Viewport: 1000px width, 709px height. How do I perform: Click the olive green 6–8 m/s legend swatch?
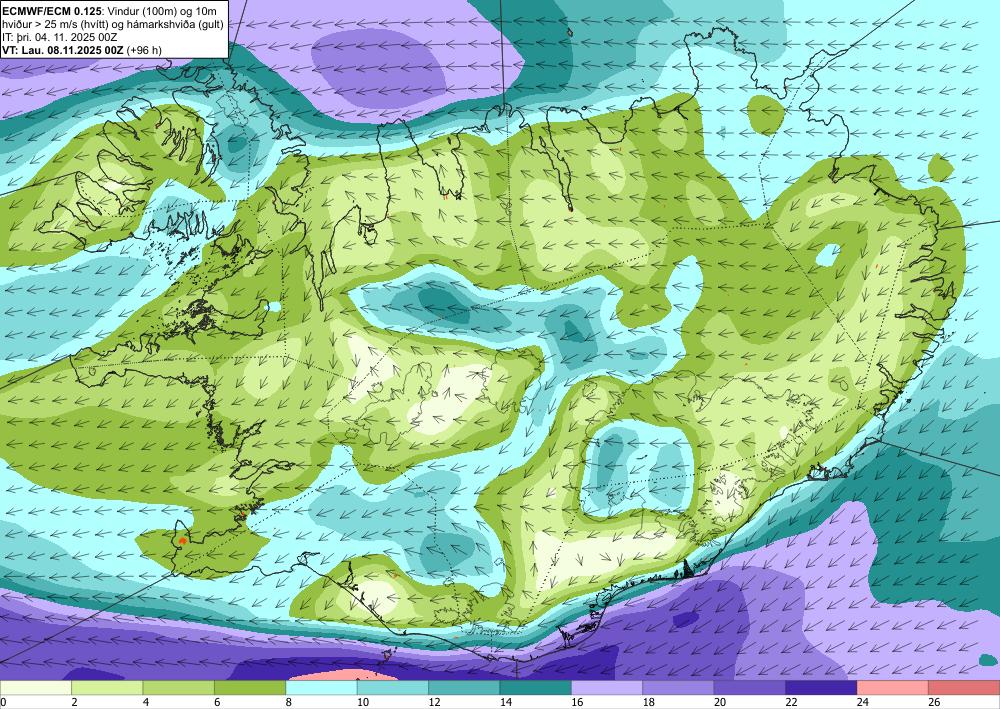[x=250, y=688]
